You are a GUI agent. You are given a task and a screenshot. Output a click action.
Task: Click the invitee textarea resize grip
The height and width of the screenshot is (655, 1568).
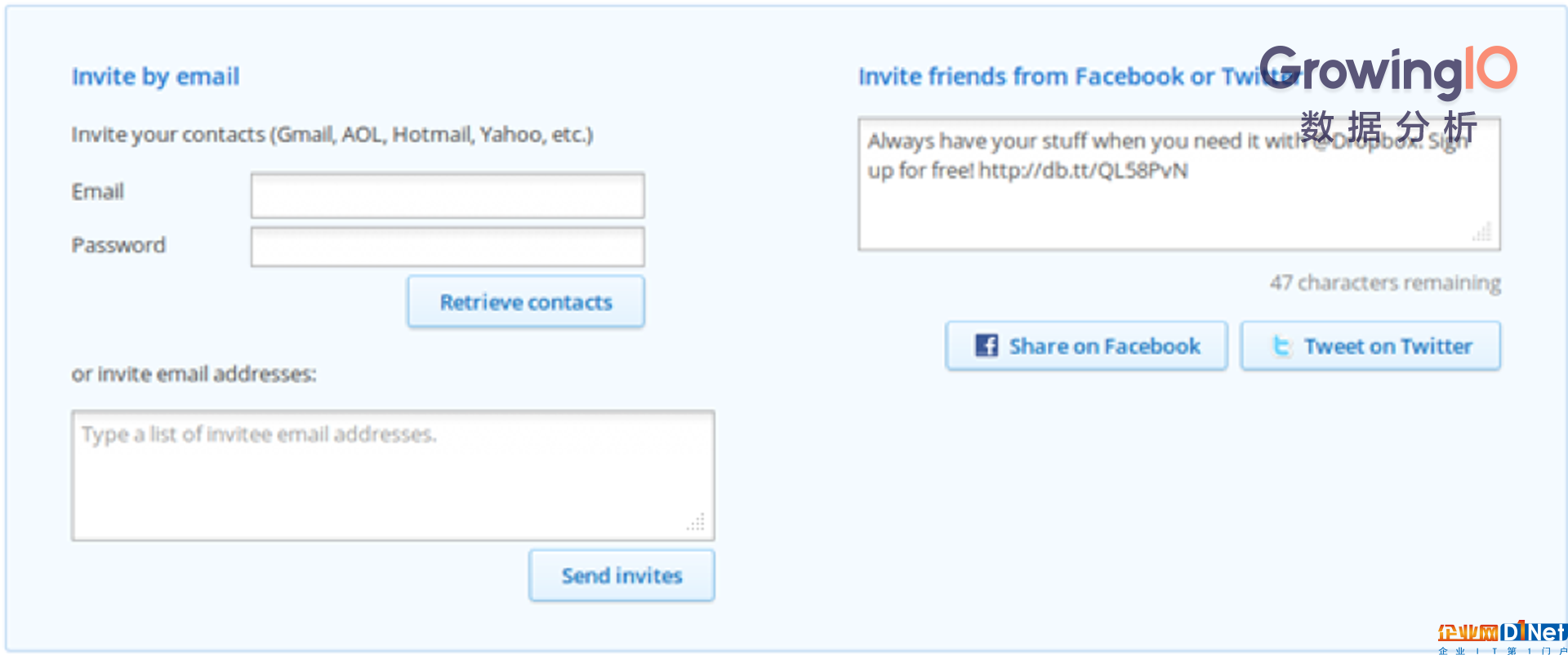pyautogui.click(x=696, y=522)
